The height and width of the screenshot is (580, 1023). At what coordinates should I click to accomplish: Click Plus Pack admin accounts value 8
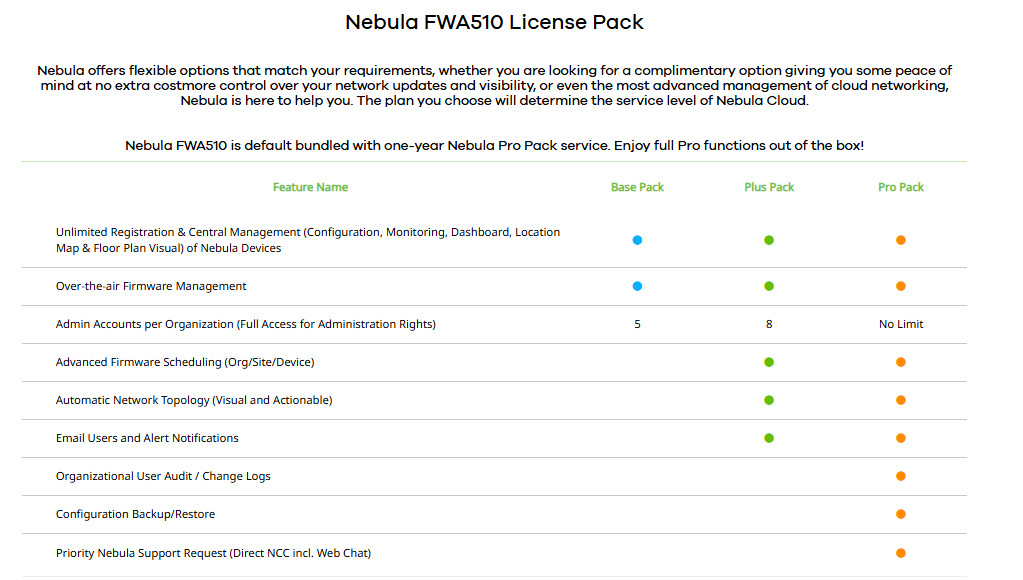point(769,324)
